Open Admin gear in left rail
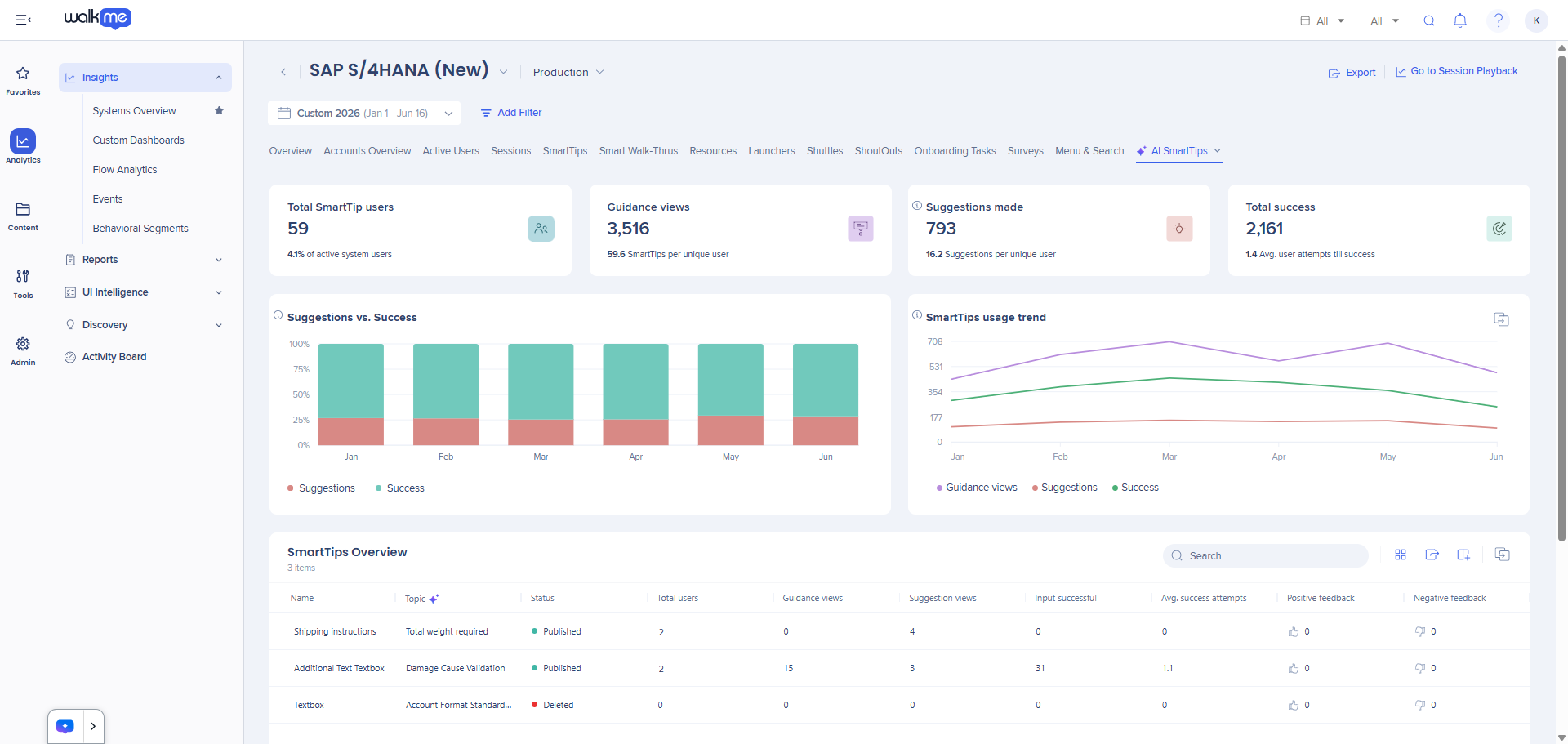Screen dimensions: 1568x744 23,351
